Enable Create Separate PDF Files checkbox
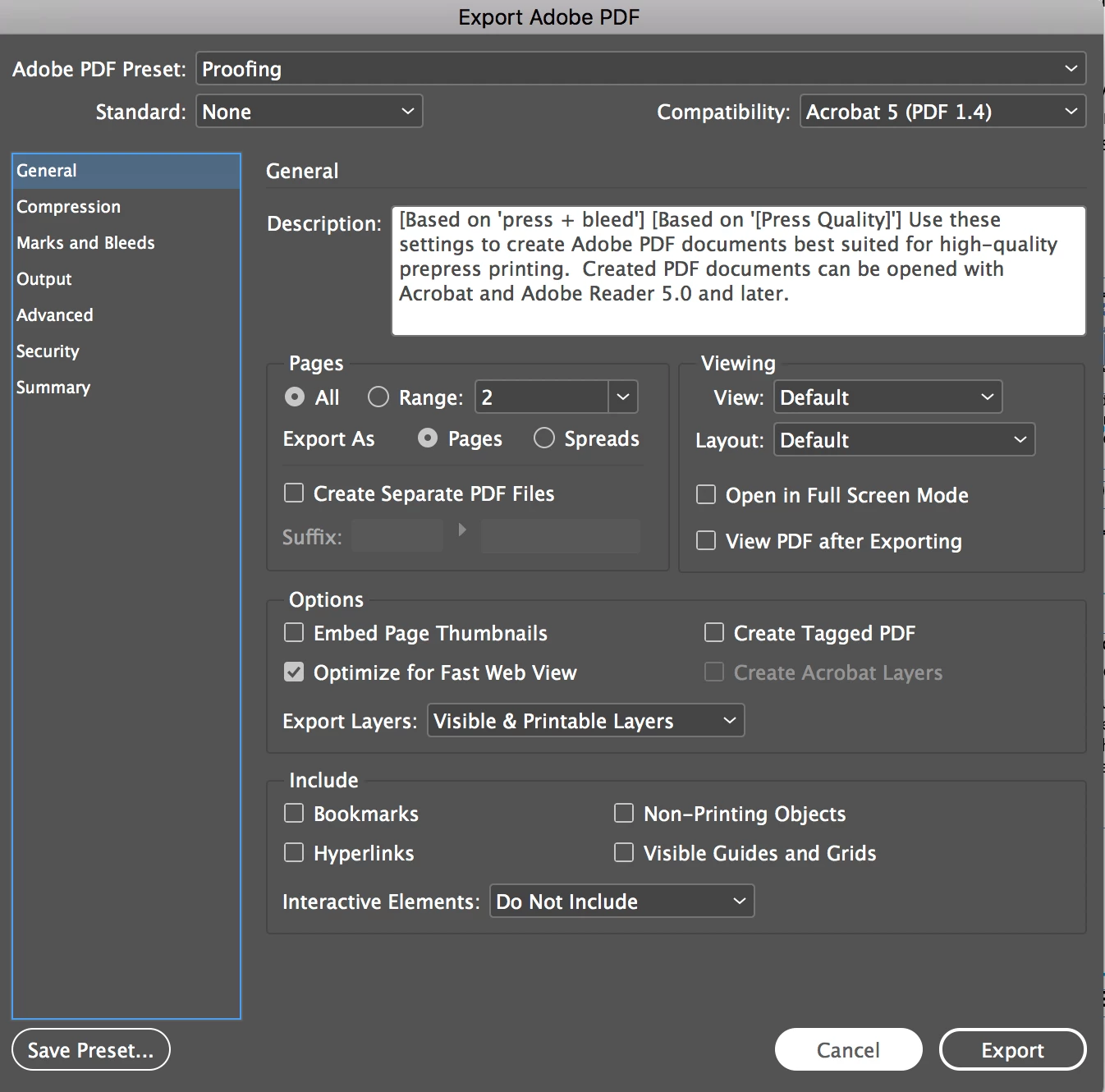This screenshot has width=1105, height=1092. pos(294,493)
